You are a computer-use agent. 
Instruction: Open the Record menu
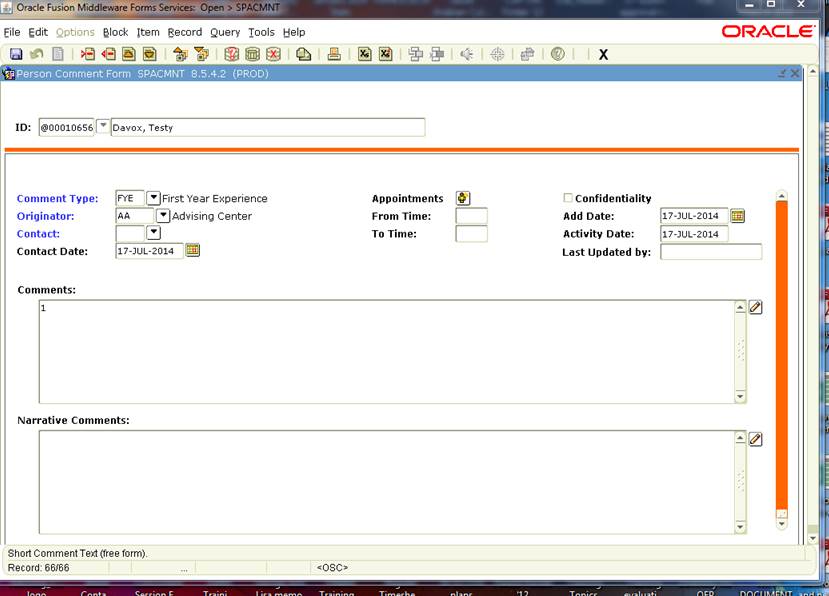184,32
